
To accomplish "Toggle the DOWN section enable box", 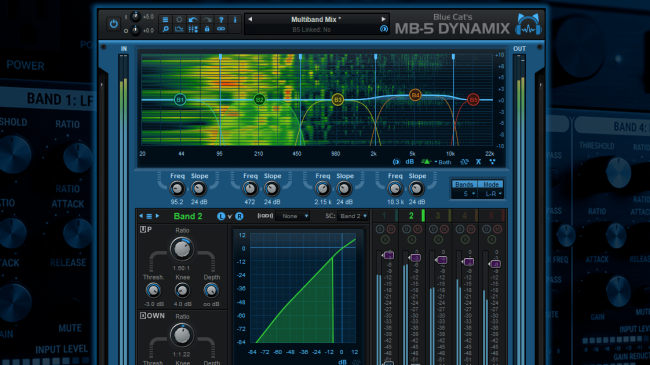I will pos(143,316).
